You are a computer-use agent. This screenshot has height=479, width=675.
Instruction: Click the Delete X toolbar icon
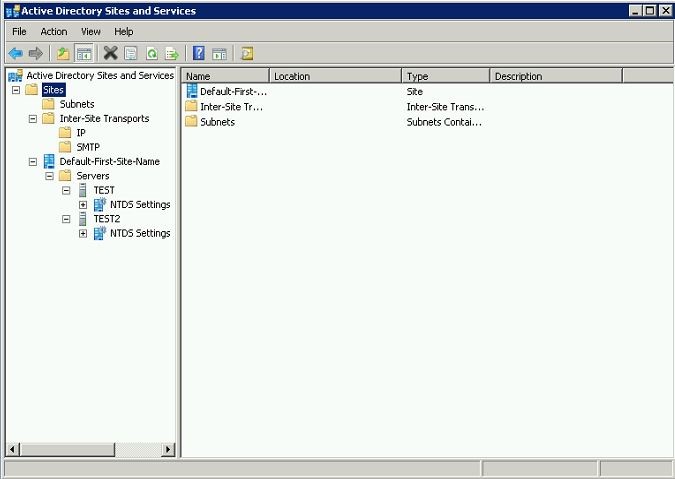pos(111,53)
